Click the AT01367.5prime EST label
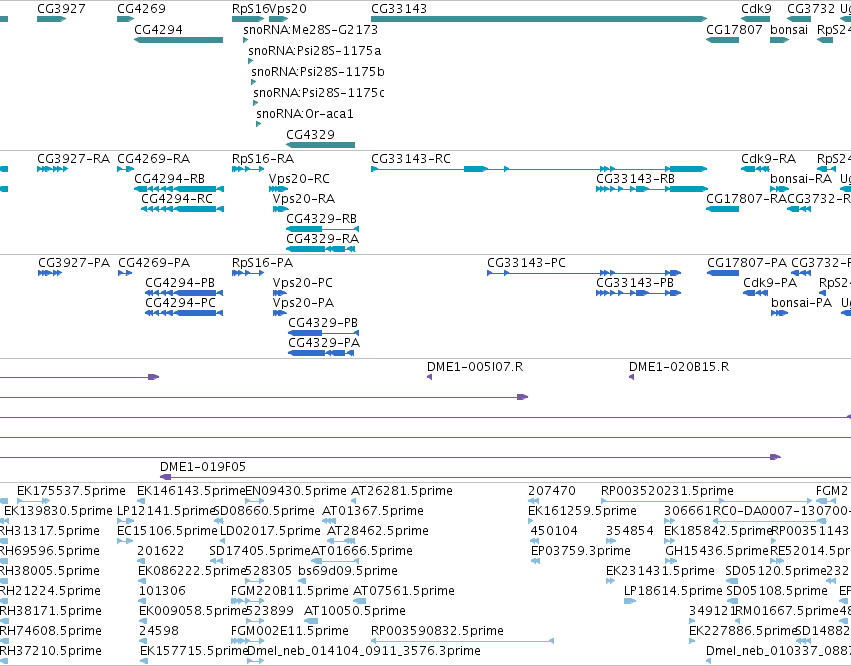 pos(373,511)
